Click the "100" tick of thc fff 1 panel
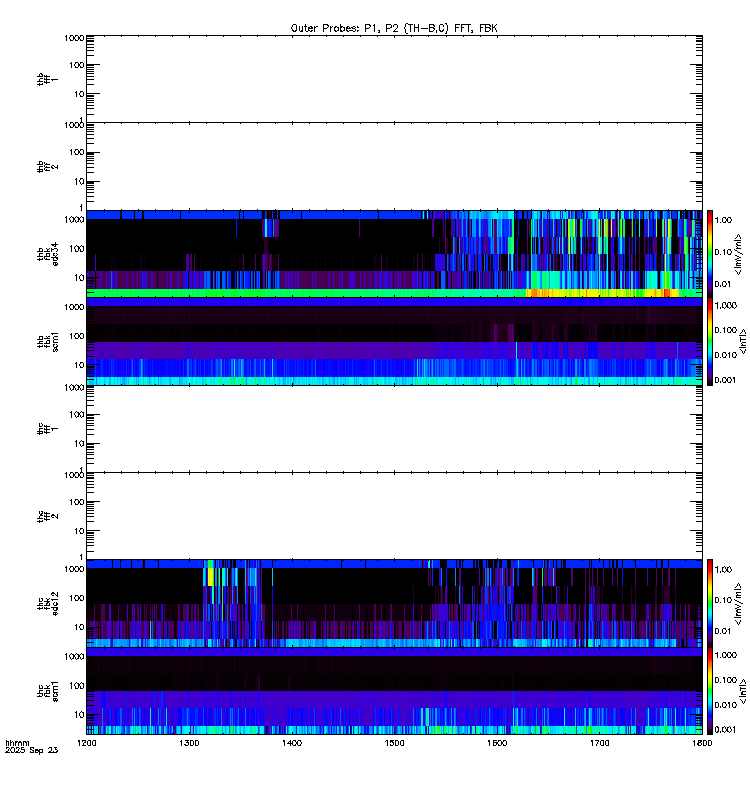 77,415
